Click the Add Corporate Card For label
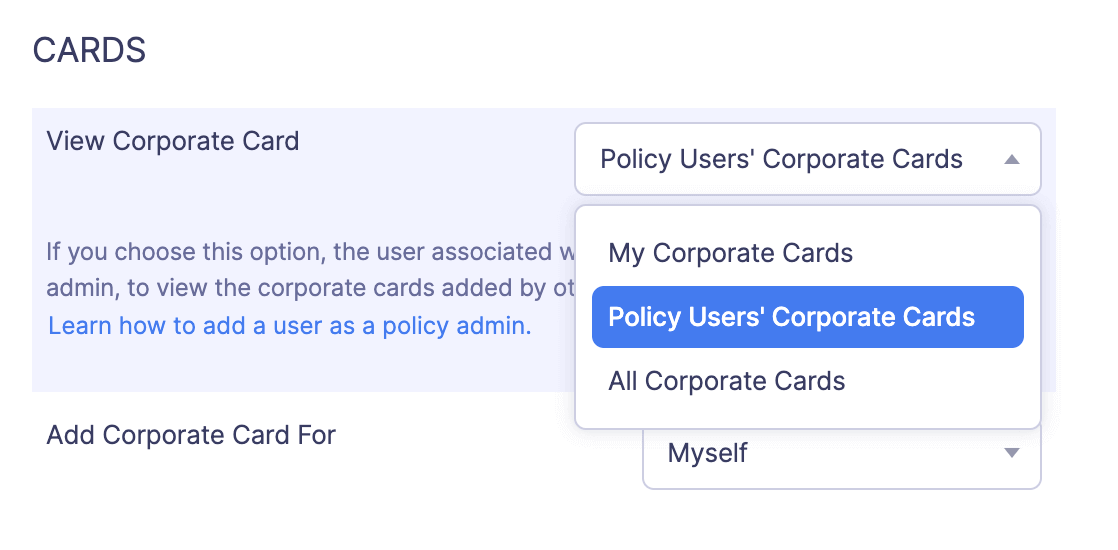Viewport: 1118px width, 550px height. point(191,435)
